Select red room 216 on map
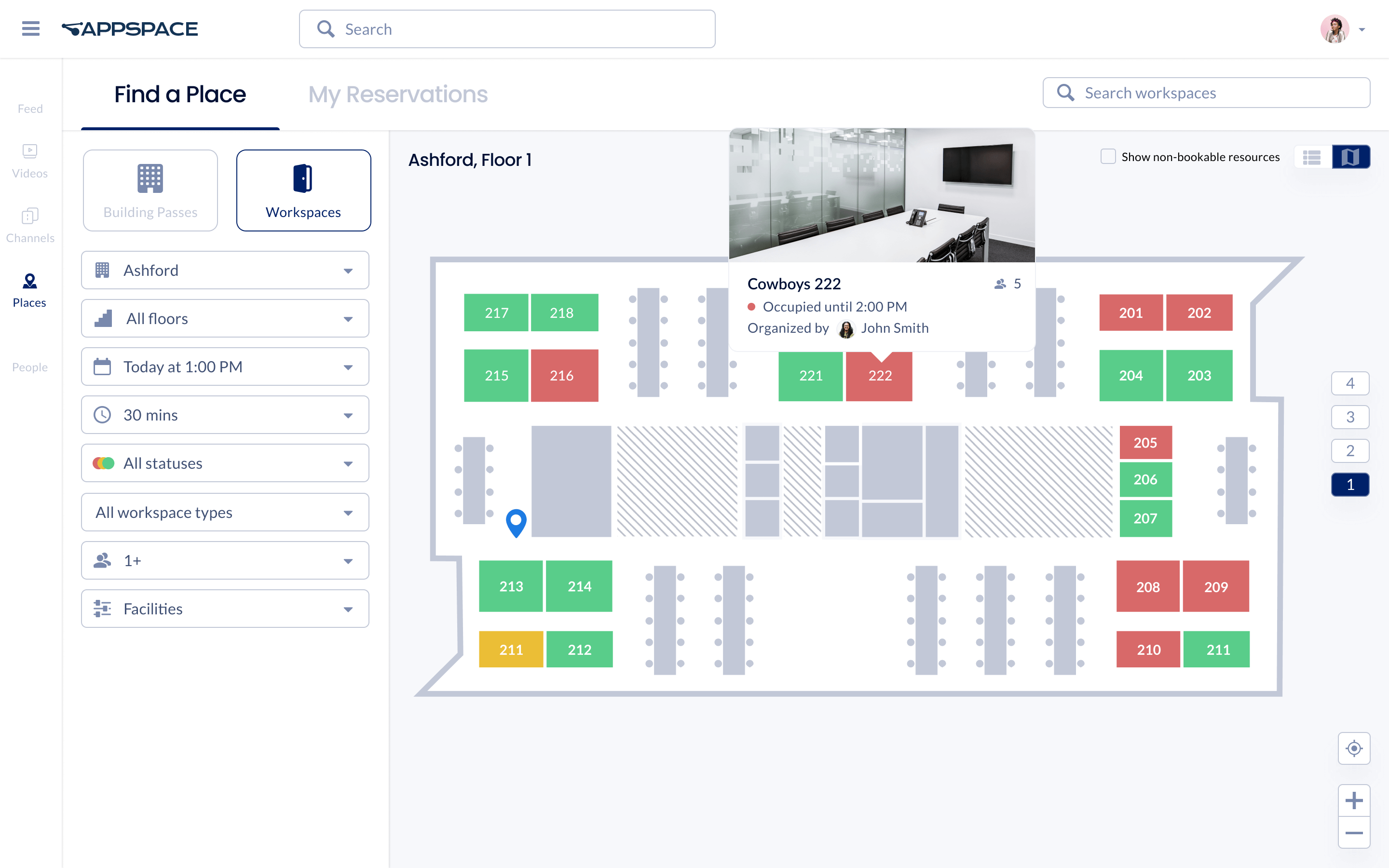 click(564, 376)
